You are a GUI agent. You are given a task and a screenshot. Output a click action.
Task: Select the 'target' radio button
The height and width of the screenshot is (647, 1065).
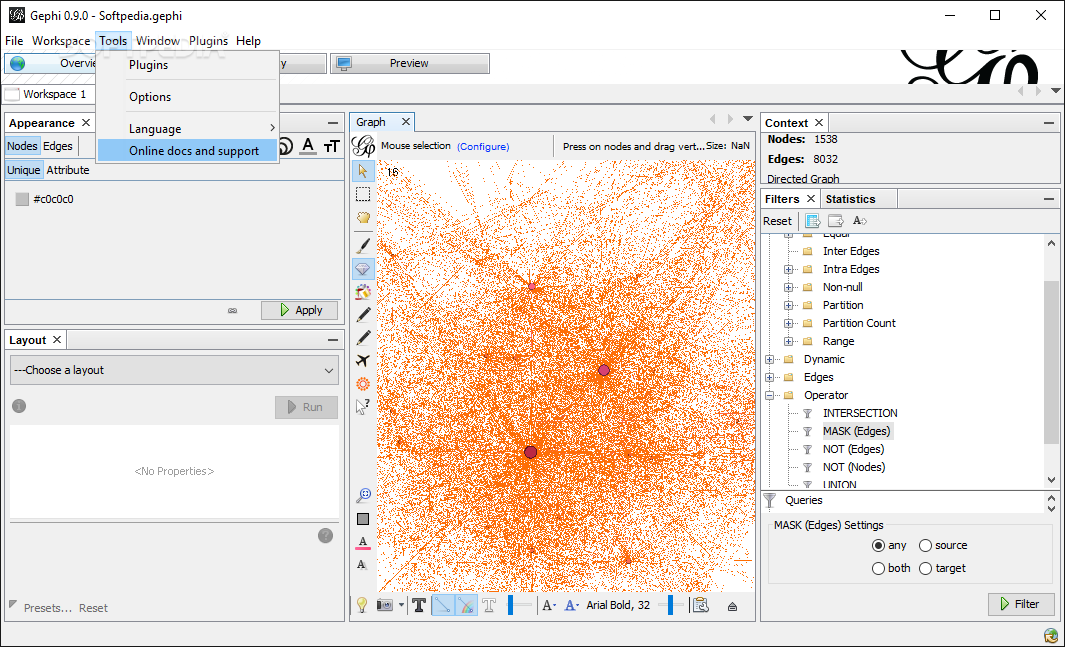click(925, 568)
